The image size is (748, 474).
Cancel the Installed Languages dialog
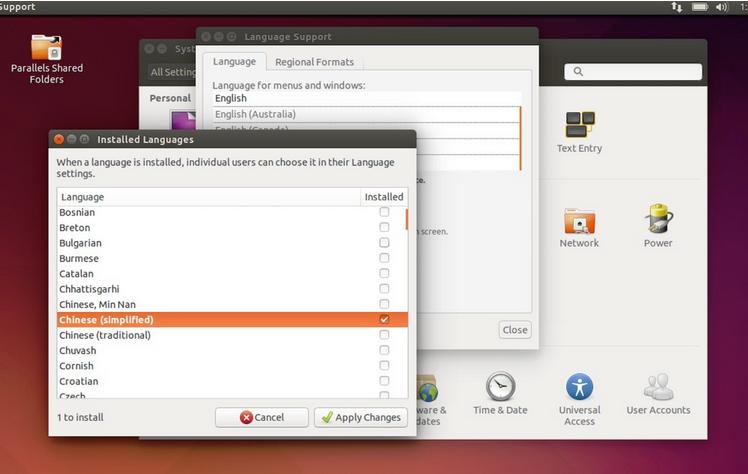(261, 417)
